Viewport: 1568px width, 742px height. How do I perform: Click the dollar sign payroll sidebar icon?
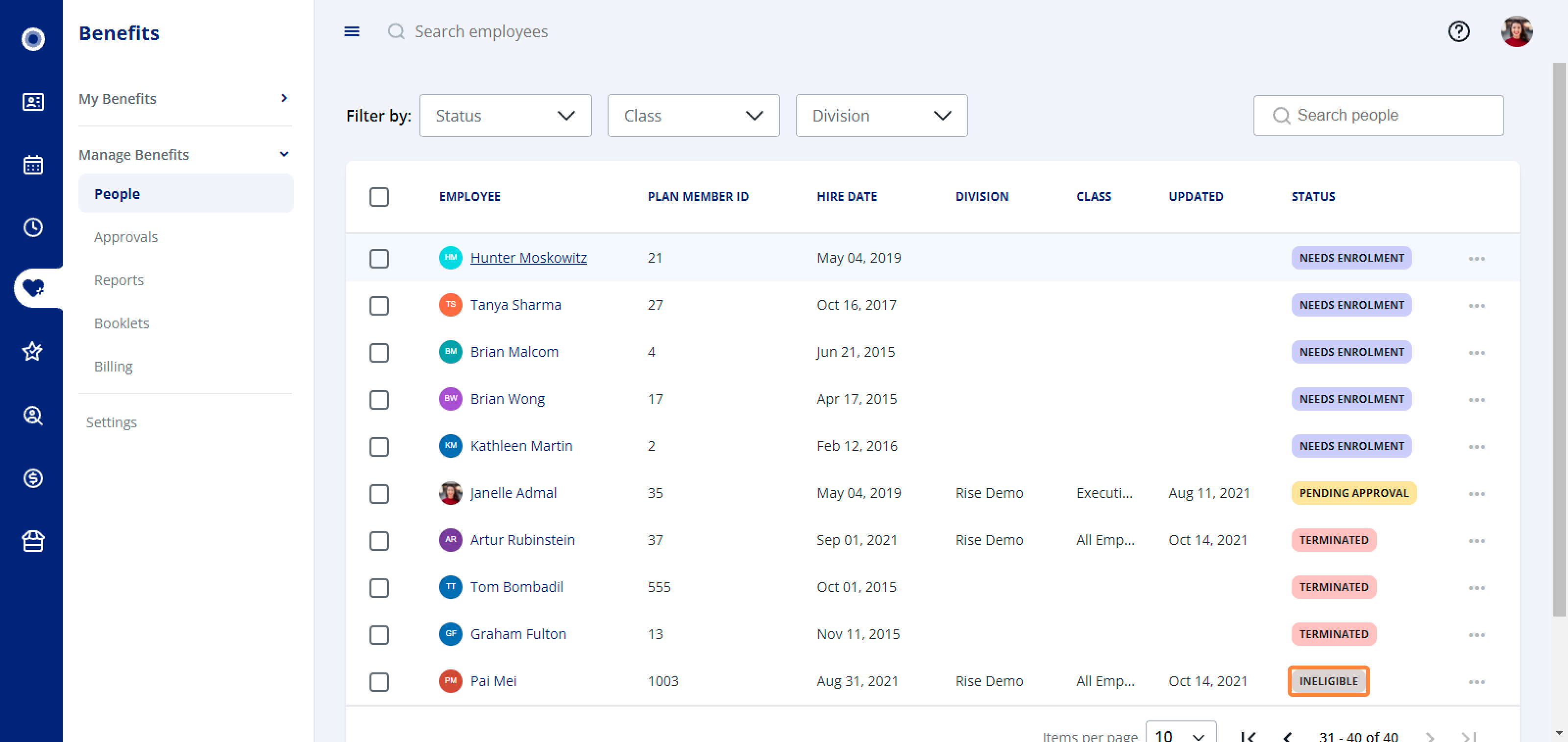pyautogui.click(x=33, y=478)
